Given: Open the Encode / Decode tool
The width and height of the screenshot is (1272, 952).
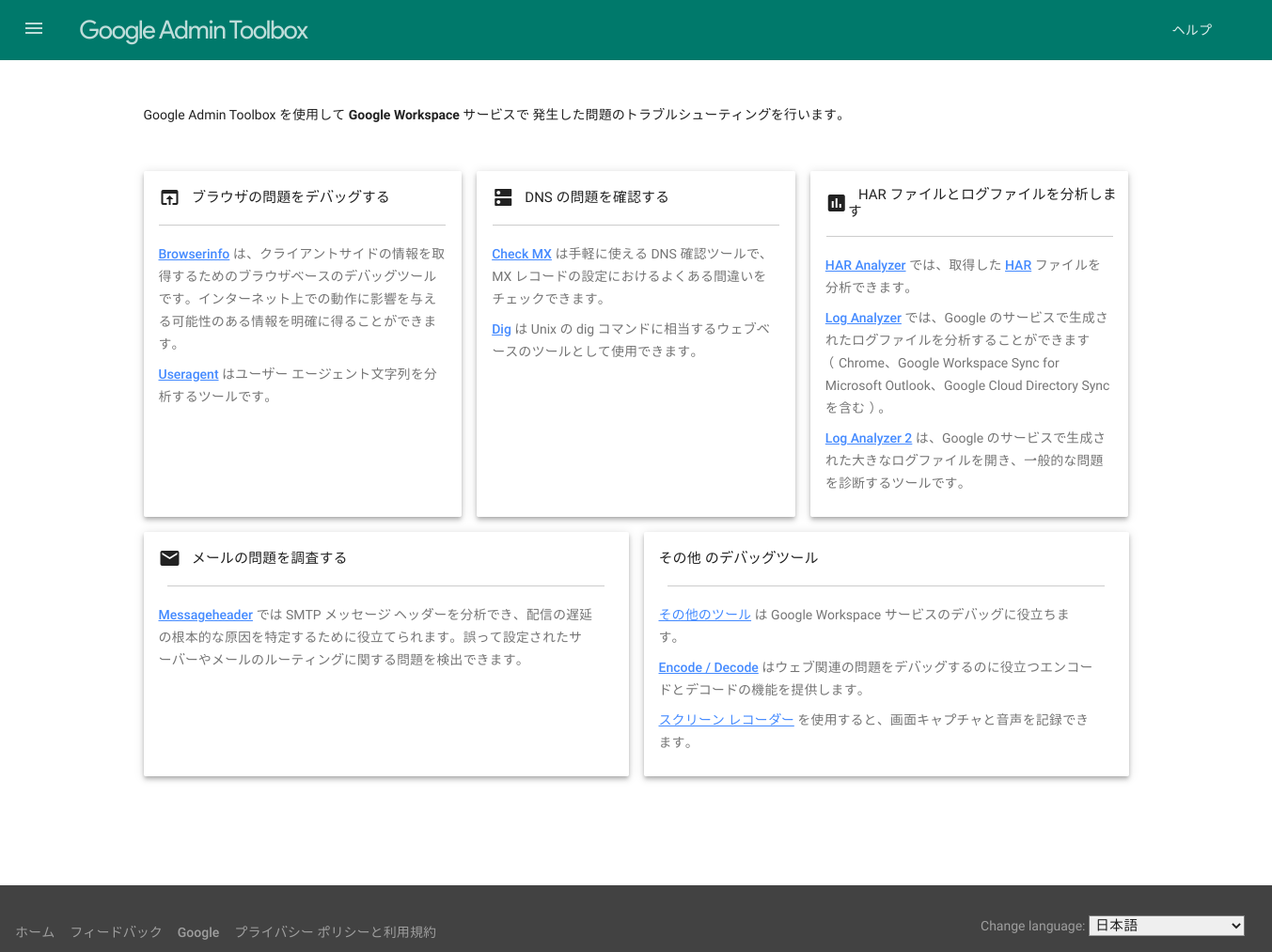Looking at the screenshot, I should 708,666.
